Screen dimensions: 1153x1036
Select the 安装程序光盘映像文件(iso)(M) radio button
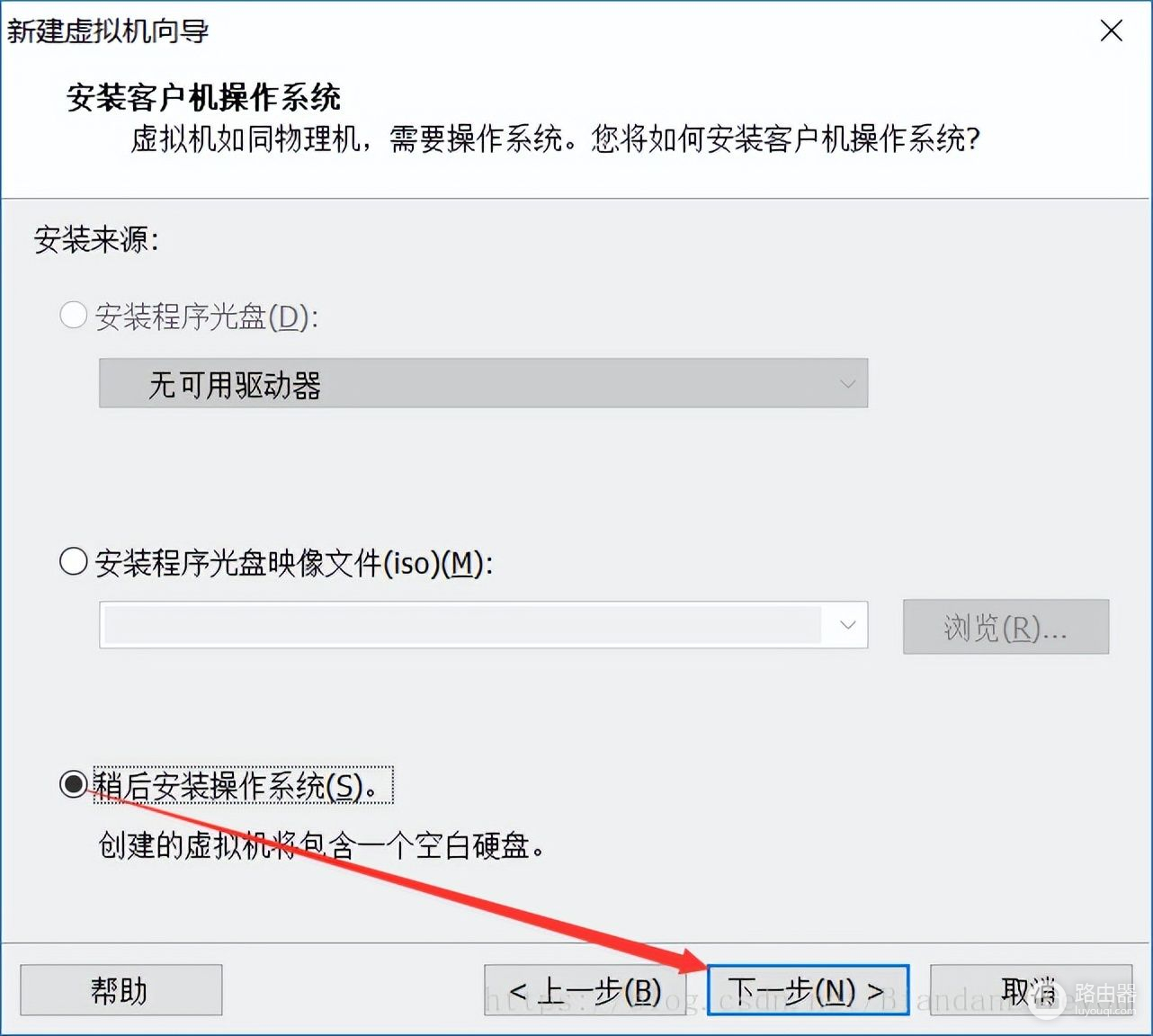[x=74, y=562]
